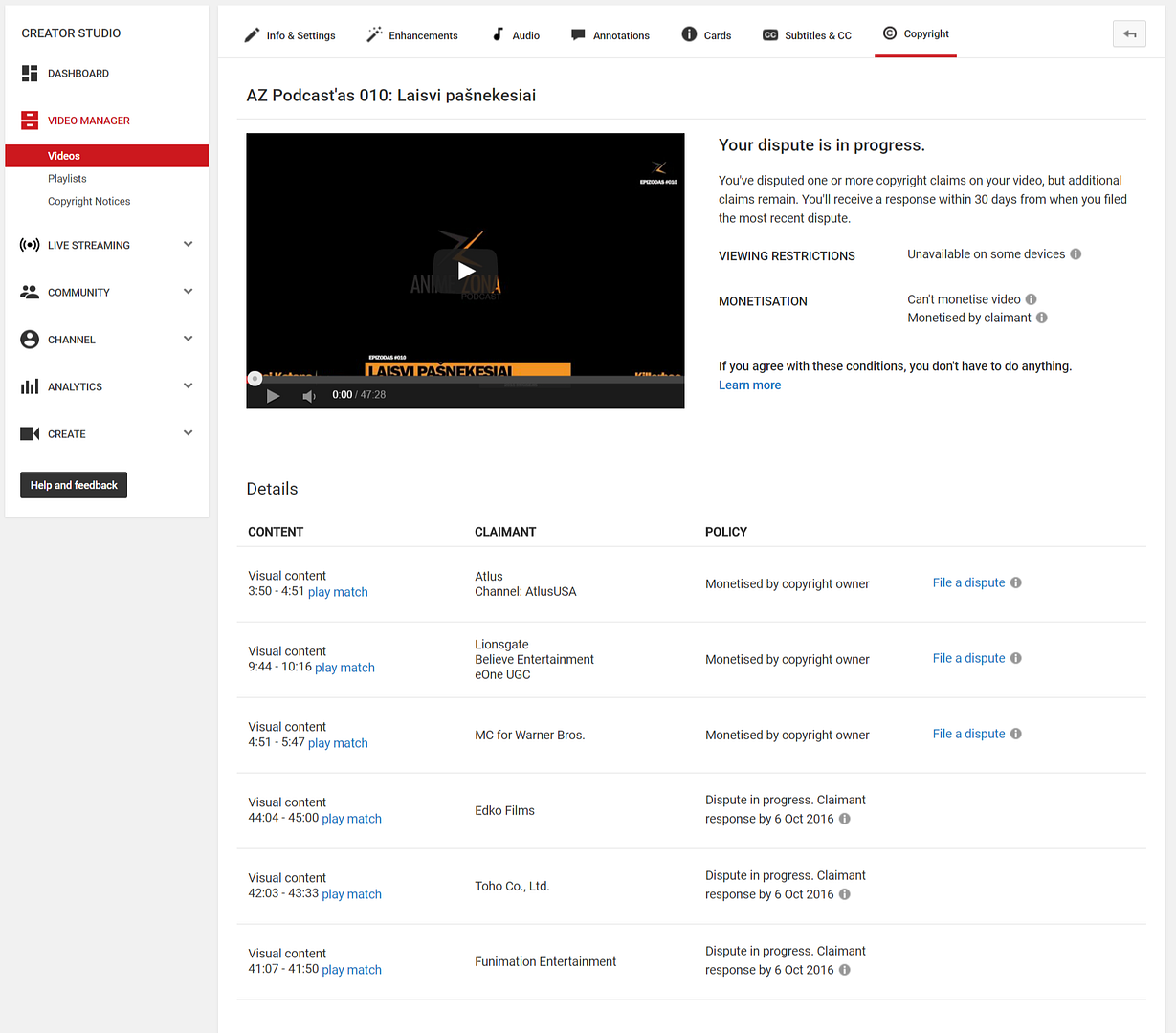Click the Video Manager icon
Viewport: 1176px width, 1033px height.
[30, 121]
